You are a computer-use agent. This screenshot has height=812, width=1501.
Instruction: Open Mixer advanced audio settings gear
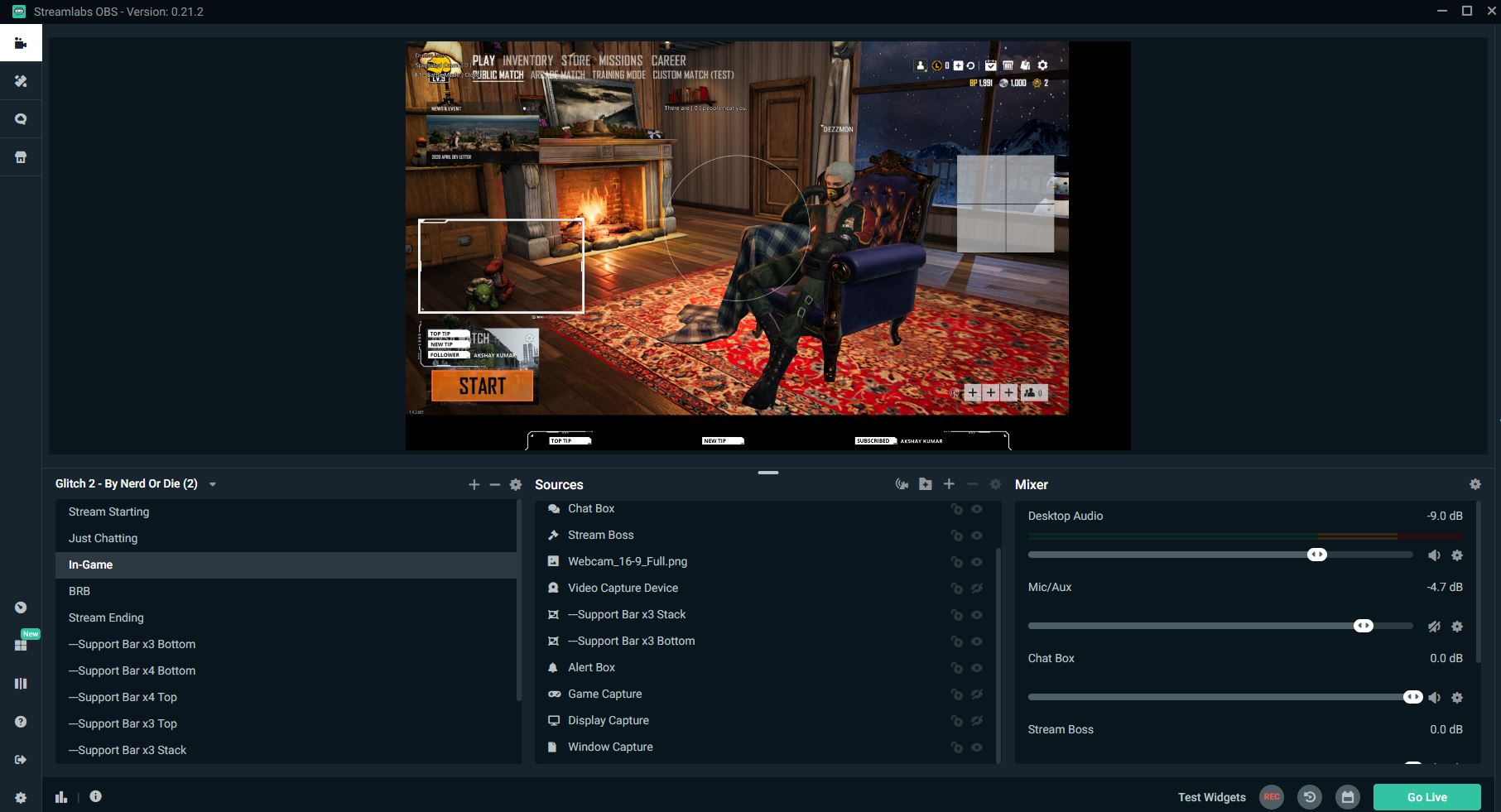click(x=1475, y=484)
